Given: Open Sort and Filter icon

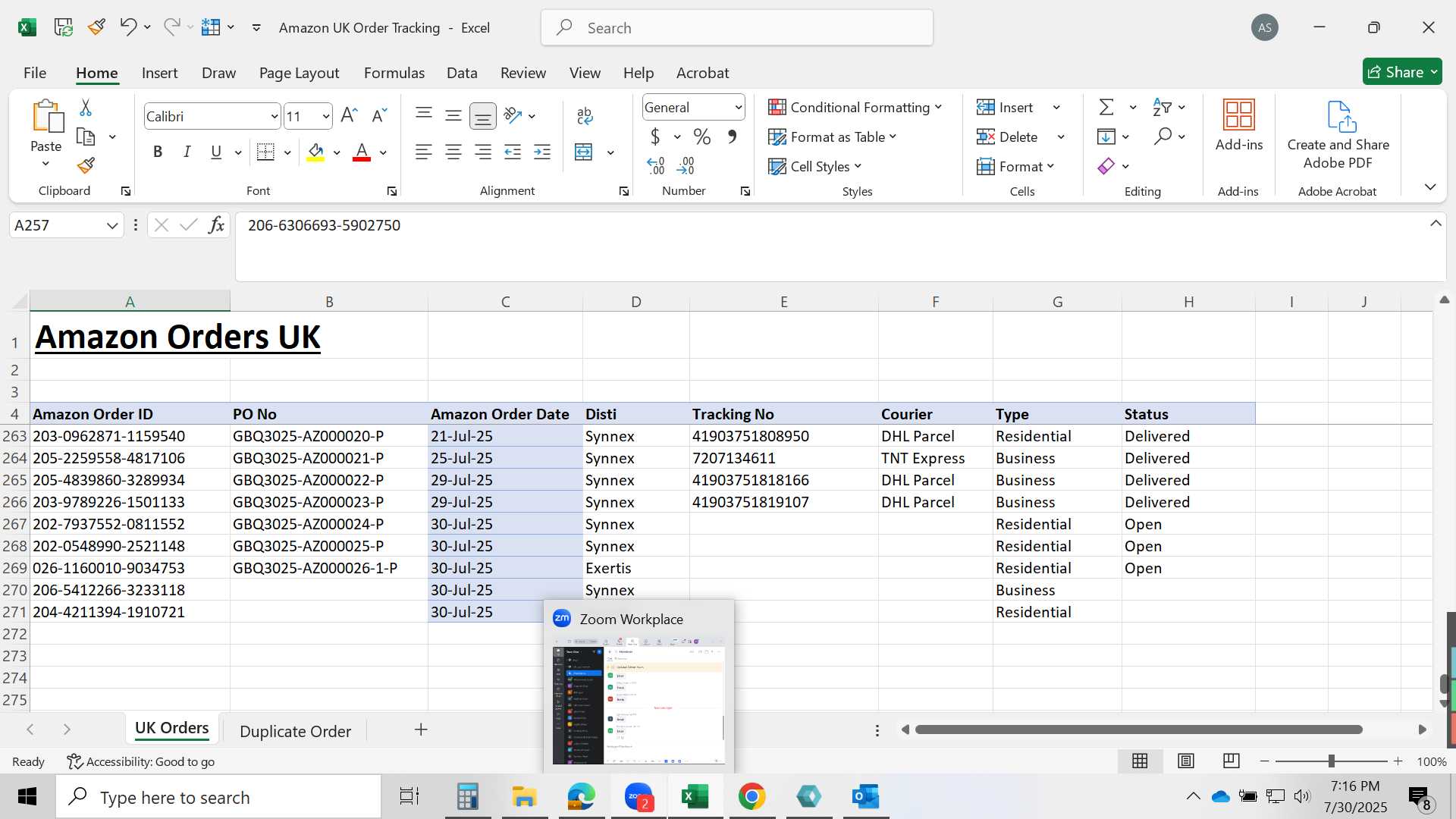Looking at the screenshot, I should point(1162,108).
